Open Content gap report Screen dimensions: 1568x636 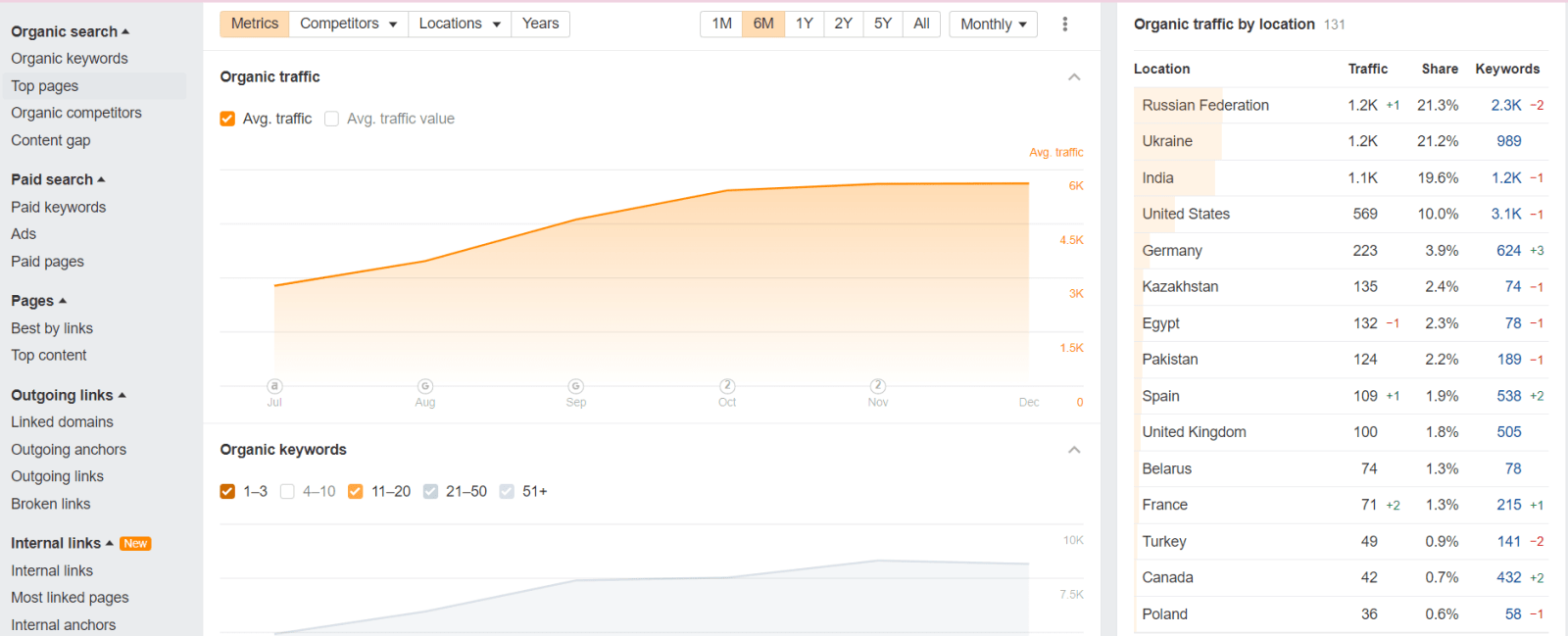[x=51, y=140]
